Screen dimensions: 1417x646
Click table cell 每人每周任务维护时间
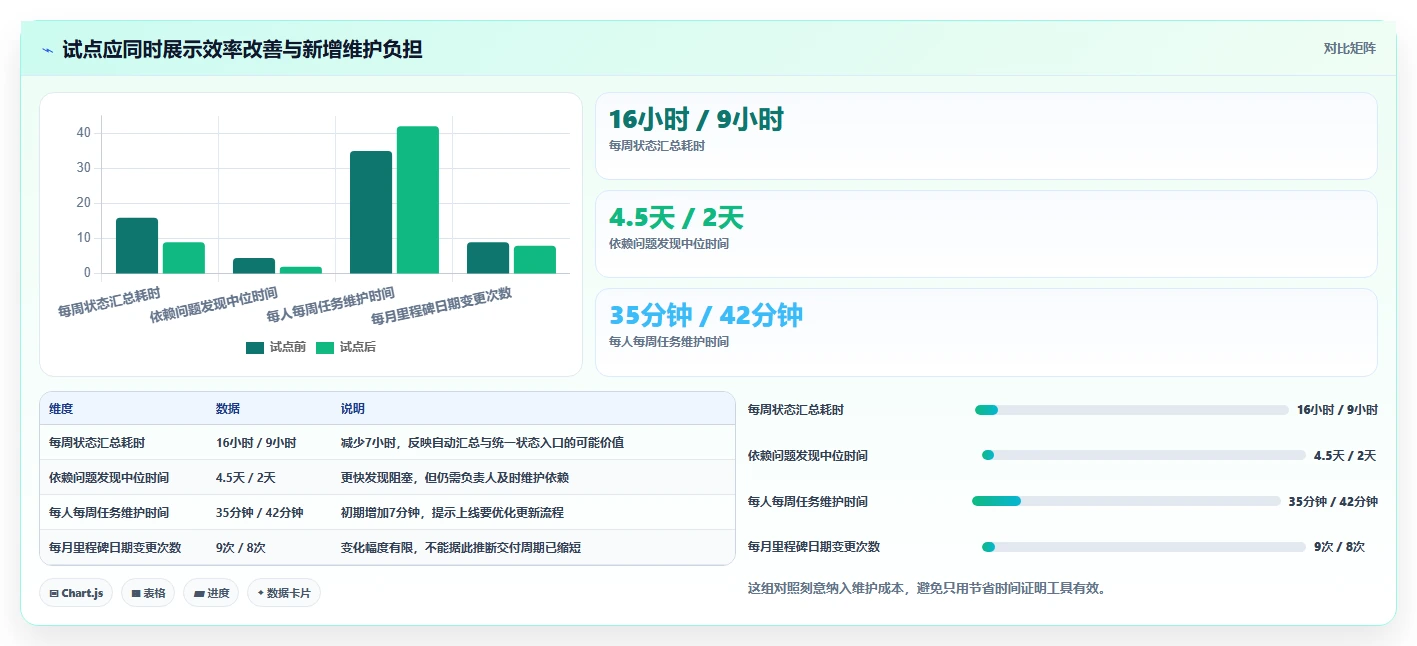point(109,513)
